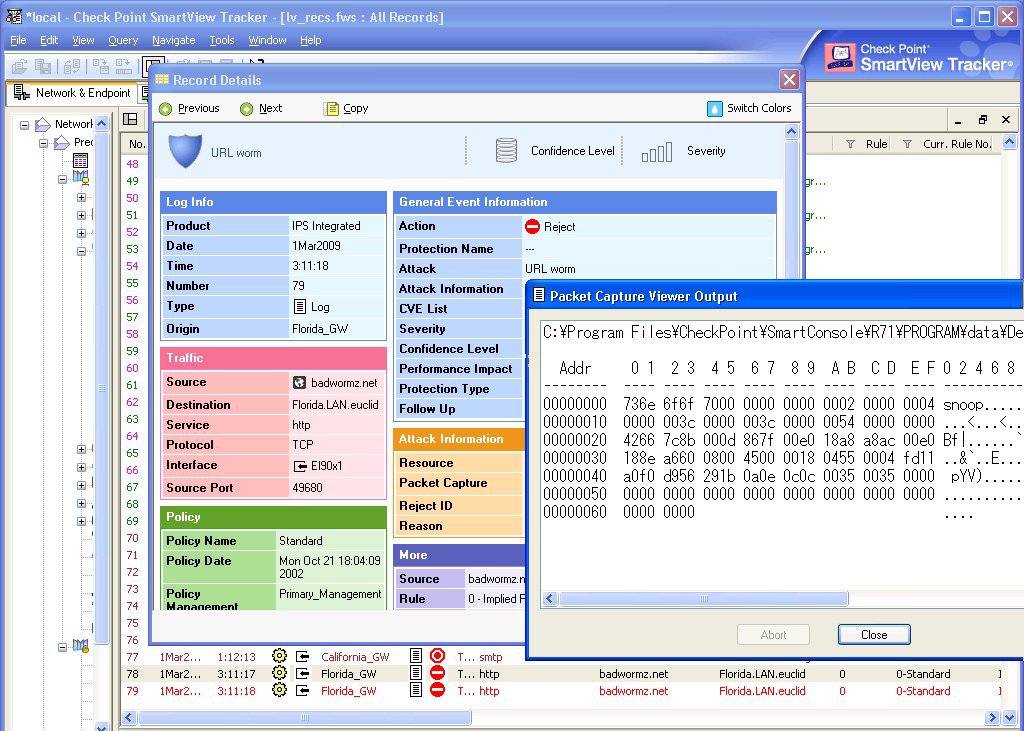Click the log document icon in row 79

click(x=415, y=690)
